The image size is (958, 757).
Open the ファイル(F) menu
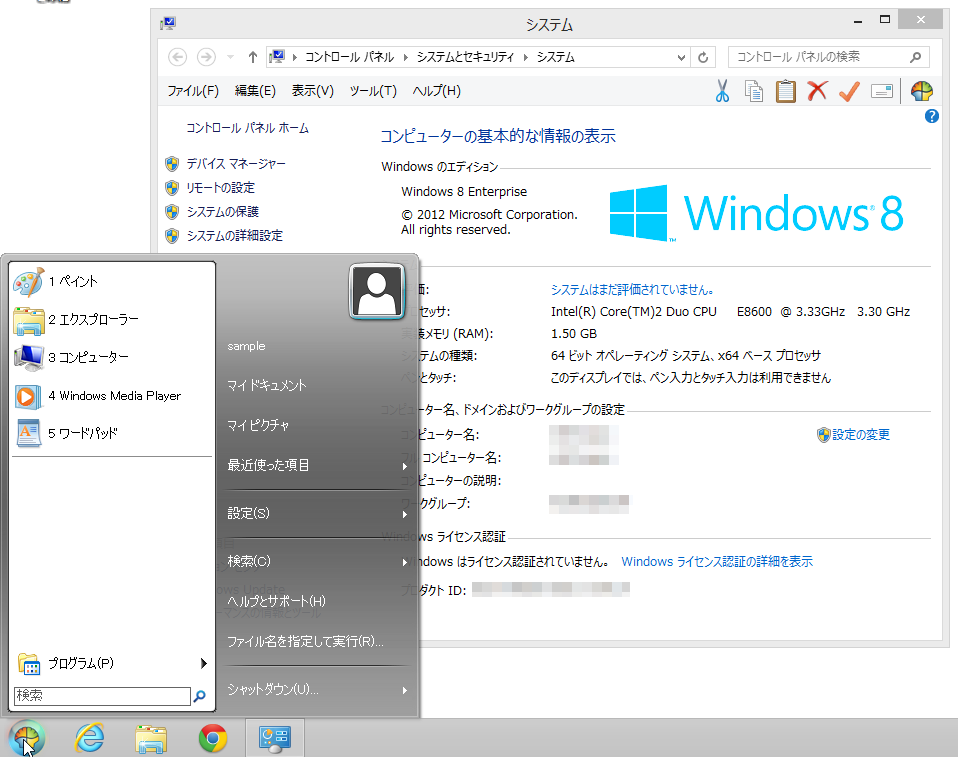(x=193, y=91)
